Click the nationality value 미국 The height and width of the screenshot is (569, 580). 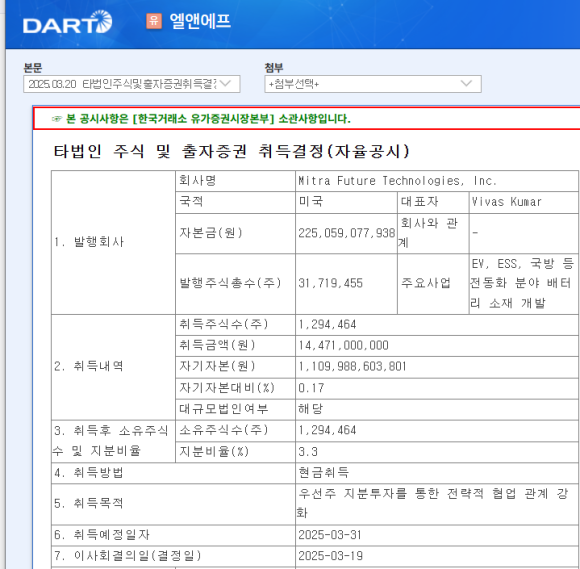click(x=311, y=202)
